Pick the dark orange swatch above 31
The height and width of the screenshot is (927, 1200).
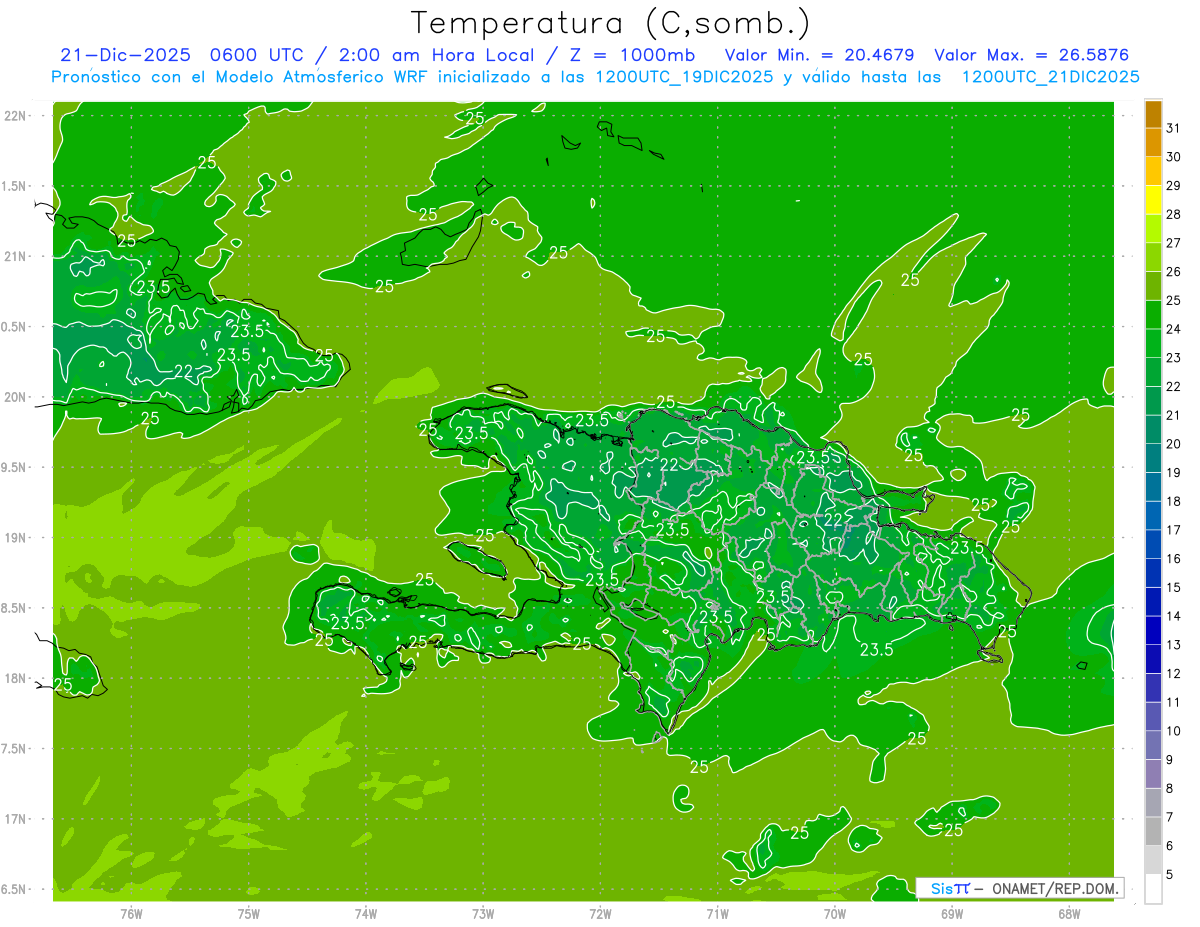coord(1153,114)
